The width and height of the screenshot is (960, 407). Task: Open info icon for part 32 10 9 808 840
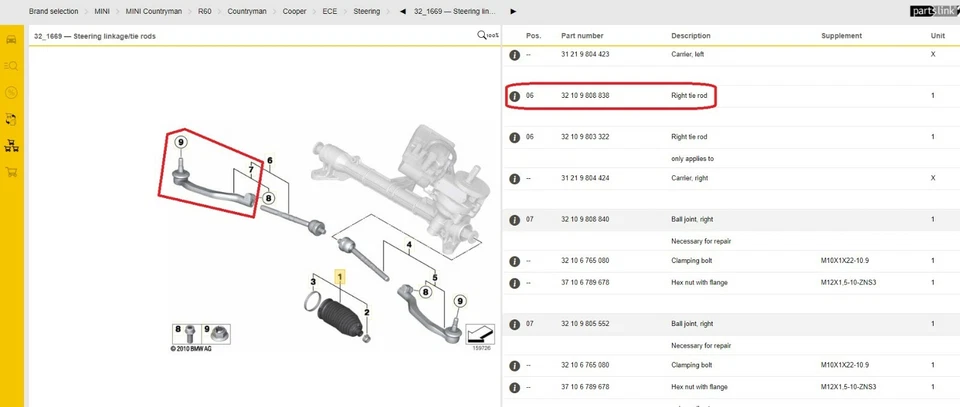[x=515, y=220]
